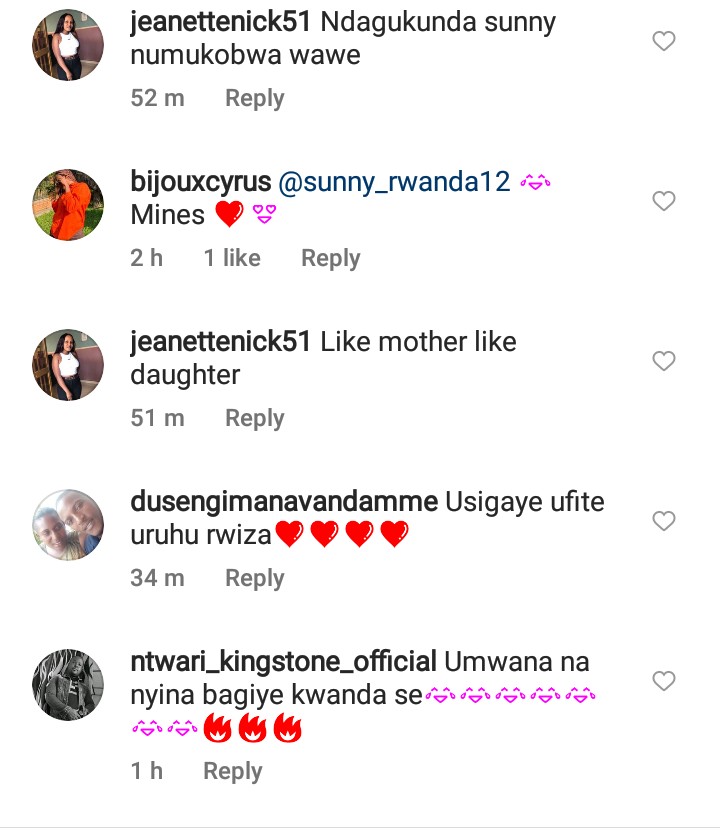This screenshot has width=720, height=840.
Task: View who liked bijouxcyrus's comment
Action: 231,258
